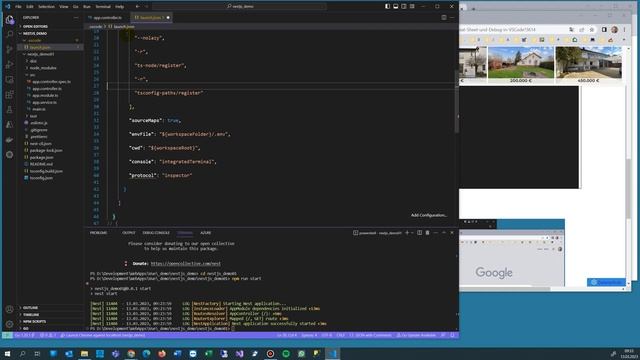Open Chrome profile avatar
The image size is (640, 360).
[615, 29]
